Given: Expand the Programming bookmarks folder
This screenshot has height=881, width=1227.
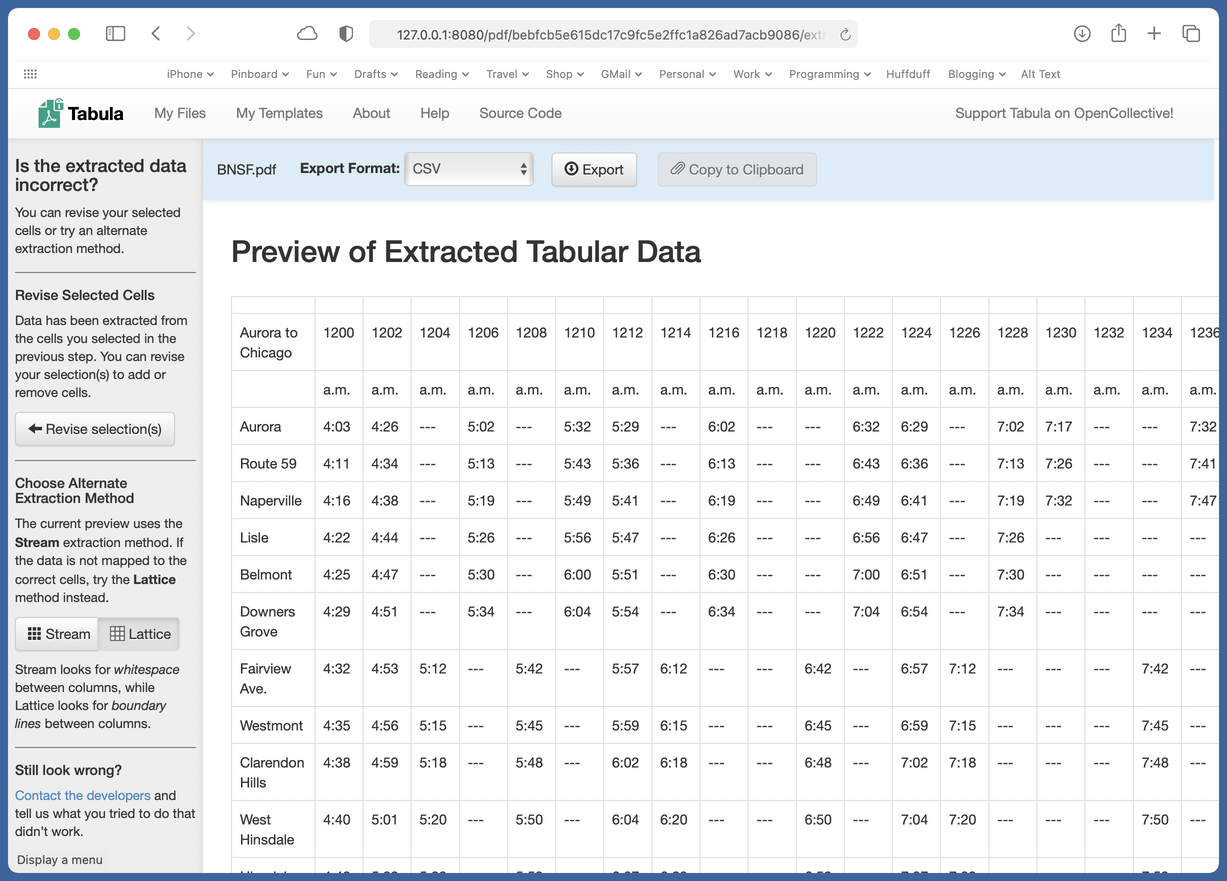Looking at the screenshot, I should (x=829, y=74).
